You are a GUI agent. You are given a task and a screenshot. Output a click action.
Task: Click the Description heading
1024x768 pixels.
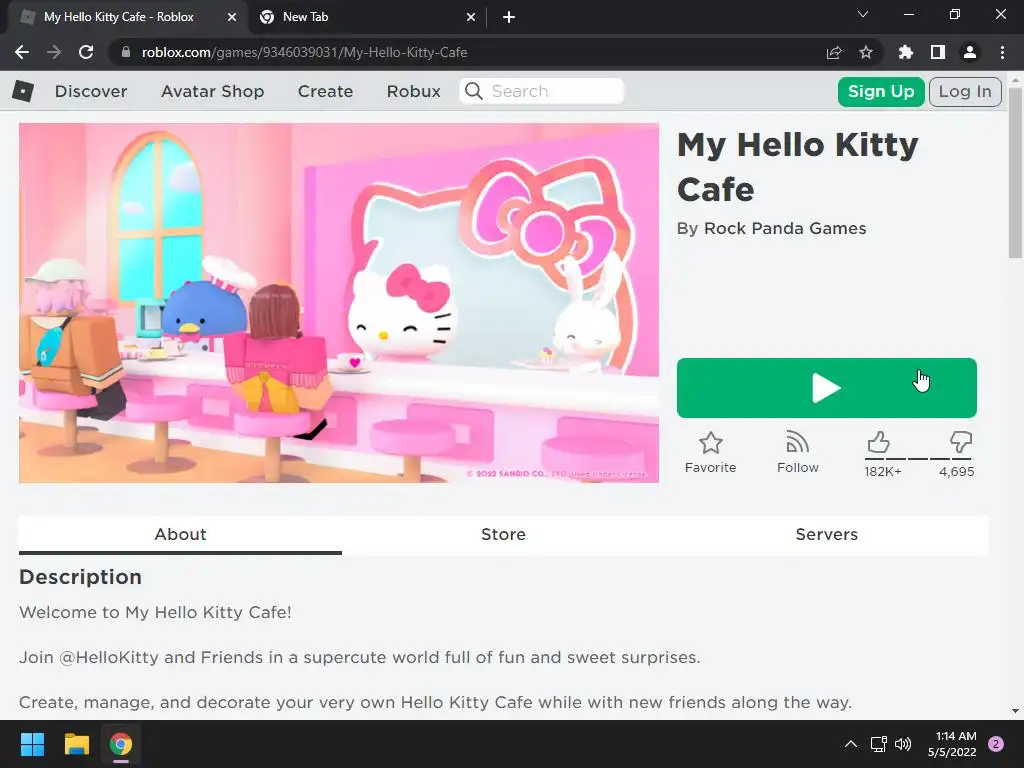[x=80, y=577]
